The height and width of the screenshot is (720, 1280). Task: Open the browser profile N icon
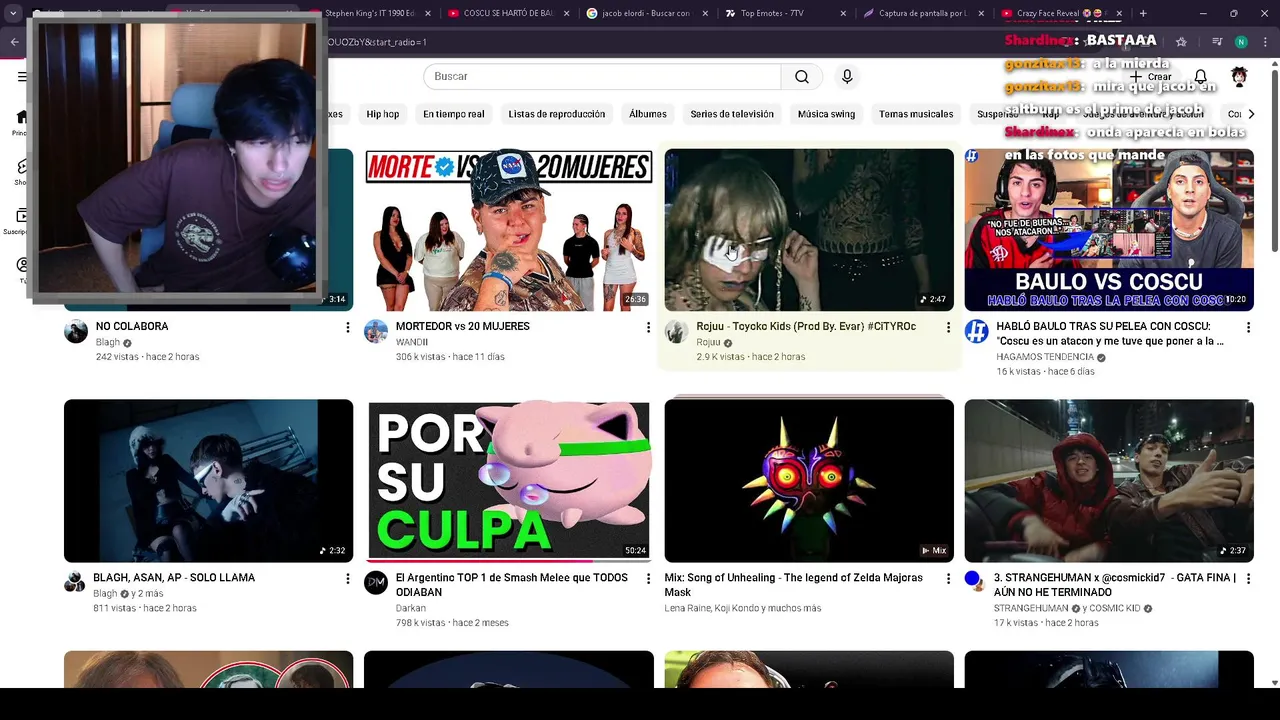click(x=1241, y=42)
